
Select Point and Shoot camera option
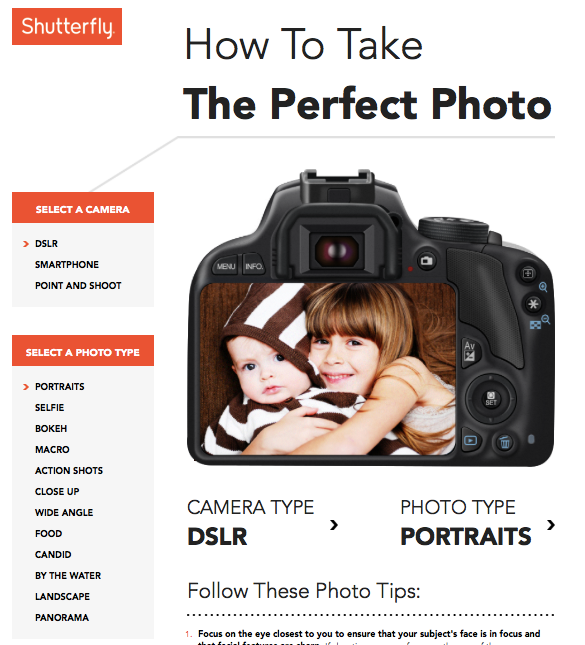click(x=78, y=285)
